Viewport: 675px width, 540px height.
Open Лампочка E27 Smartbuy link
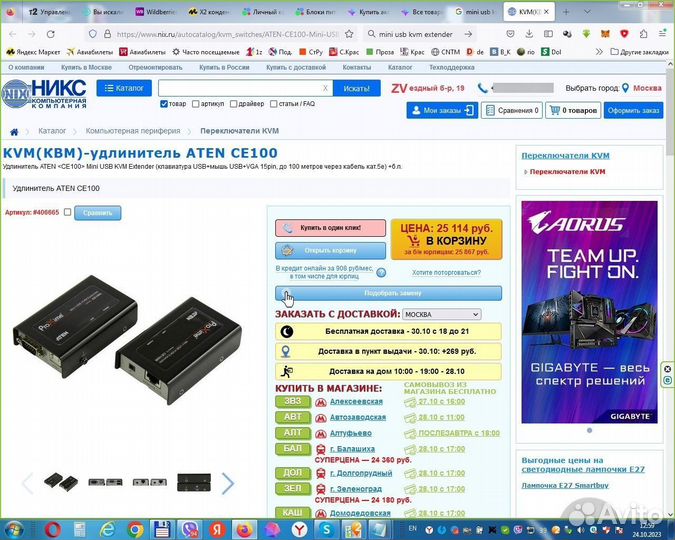click(565, 485)
